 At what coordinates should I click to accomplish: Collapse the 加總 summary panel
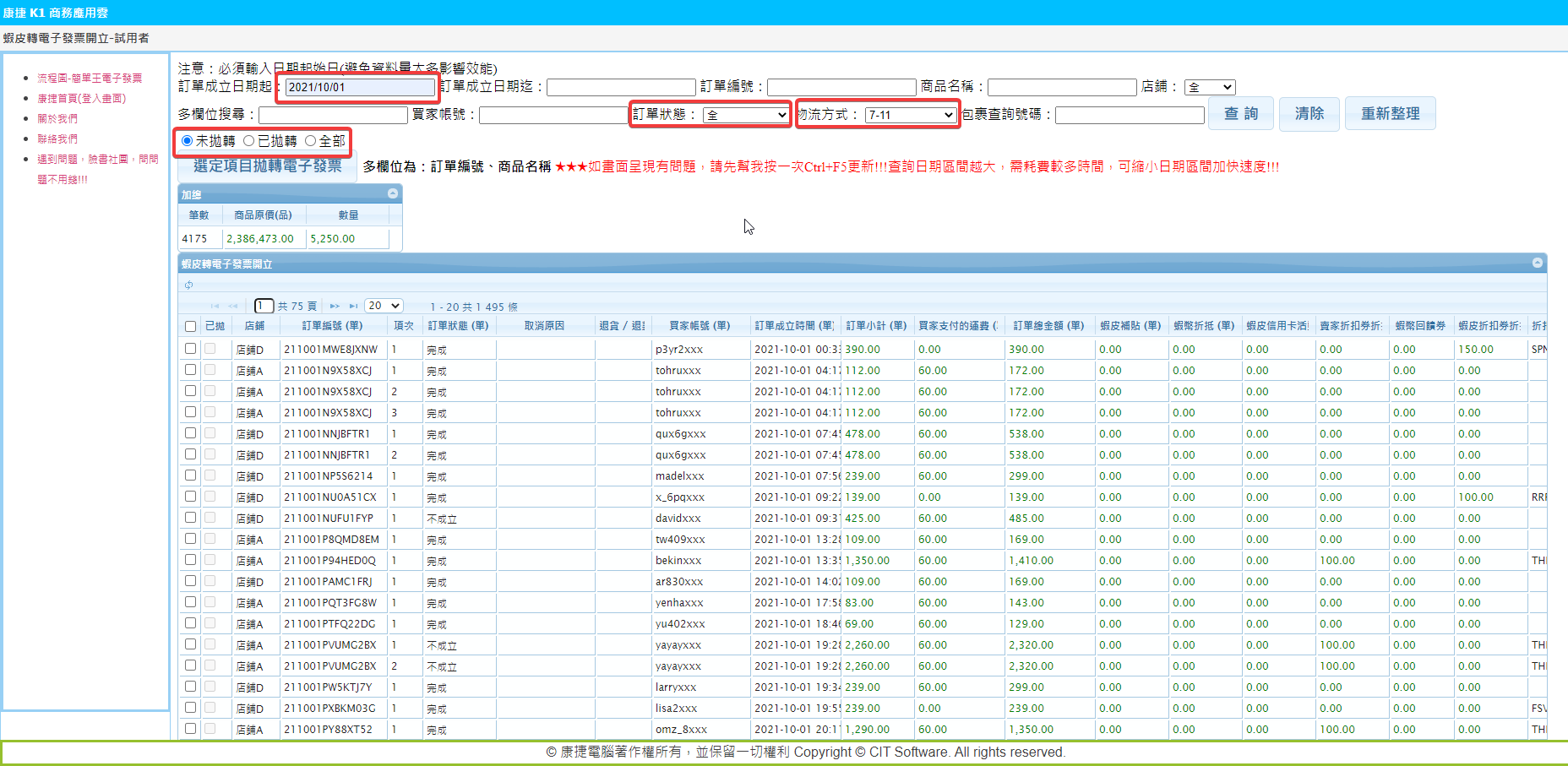(393, 193)
